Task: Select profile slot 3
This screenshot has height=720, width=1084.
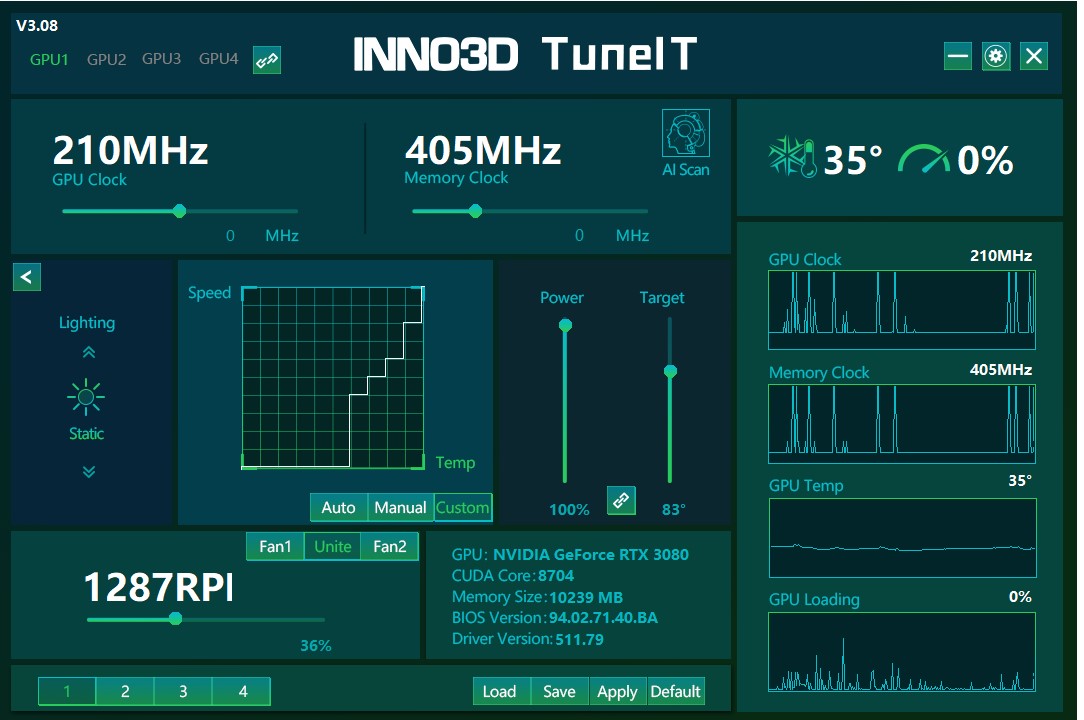Action: point(183,692)
